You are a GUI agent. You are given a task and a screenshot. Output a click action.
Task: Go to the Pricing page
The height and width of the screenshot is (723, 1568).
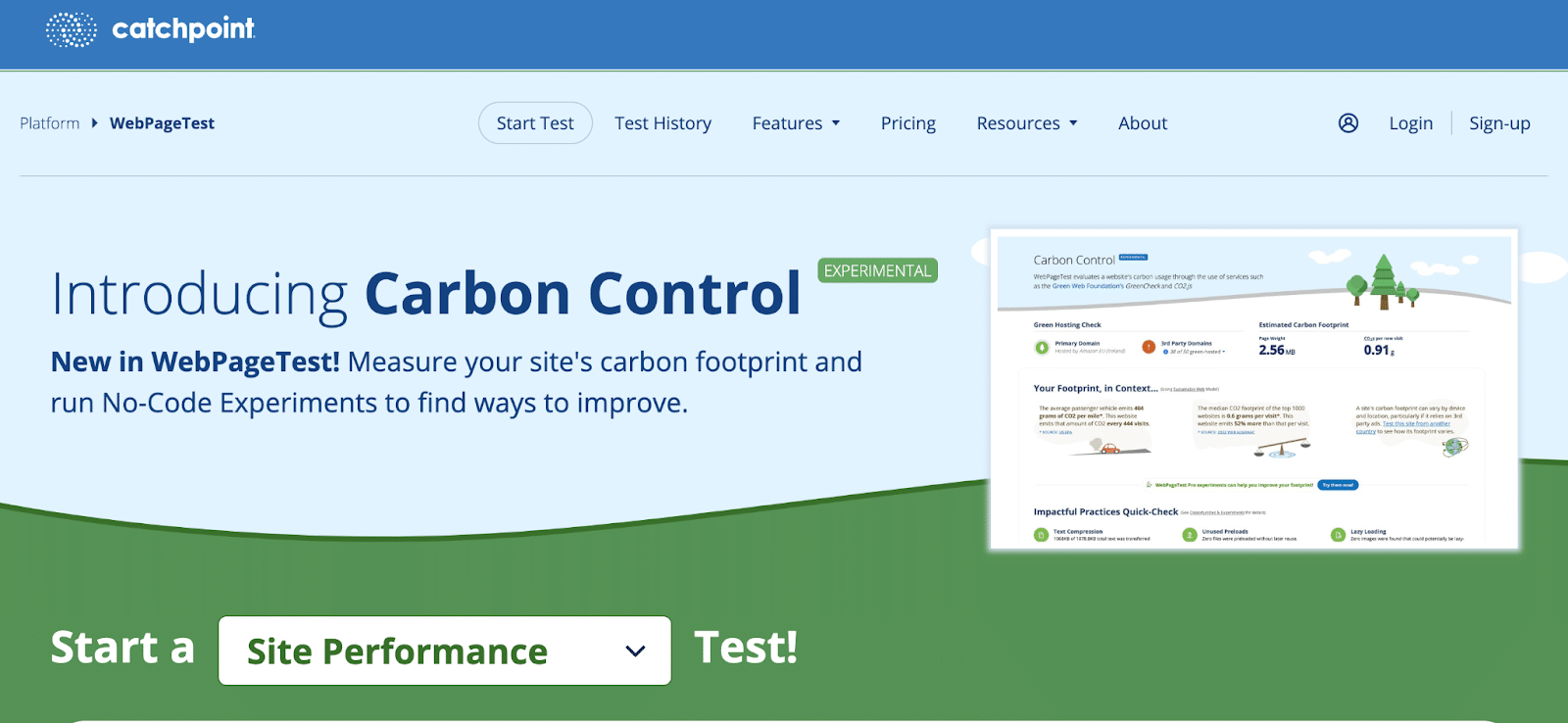coord(908,123)
